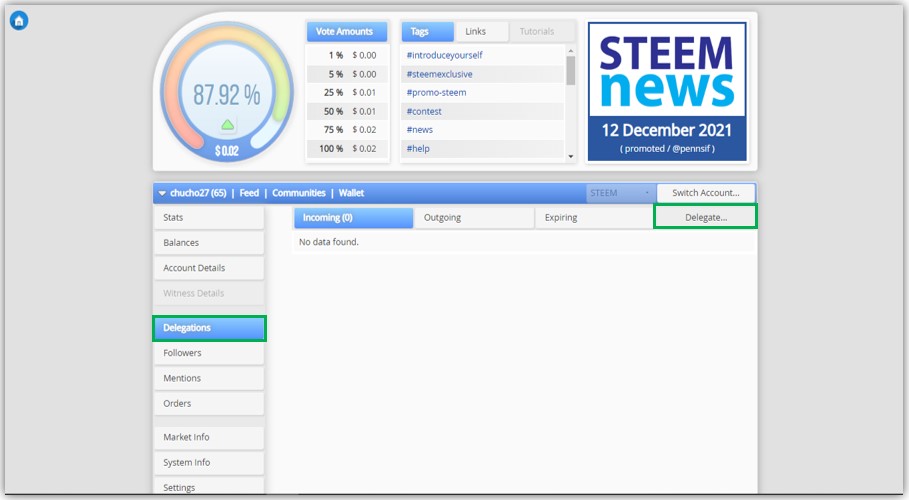Click the chucho27 (65) account name
Image resolution: width=909 pixels, height=500 pixels.
point(198,193)
